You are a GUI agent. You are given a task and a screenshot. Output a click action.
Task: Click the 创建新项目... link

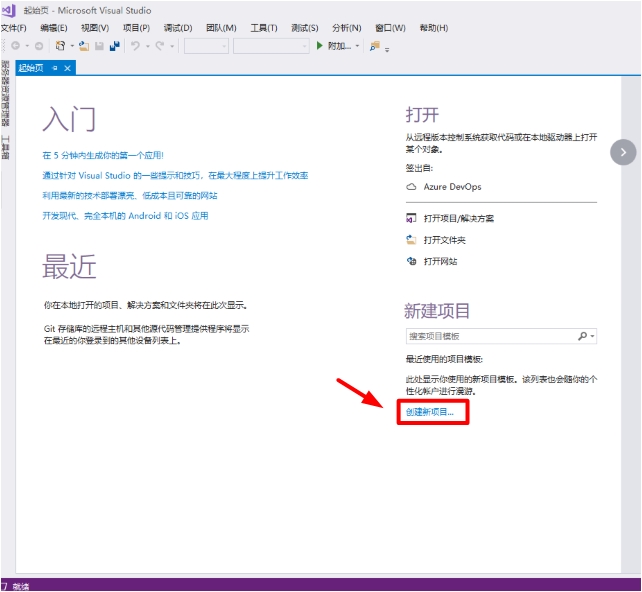click(x=430, y=412)
